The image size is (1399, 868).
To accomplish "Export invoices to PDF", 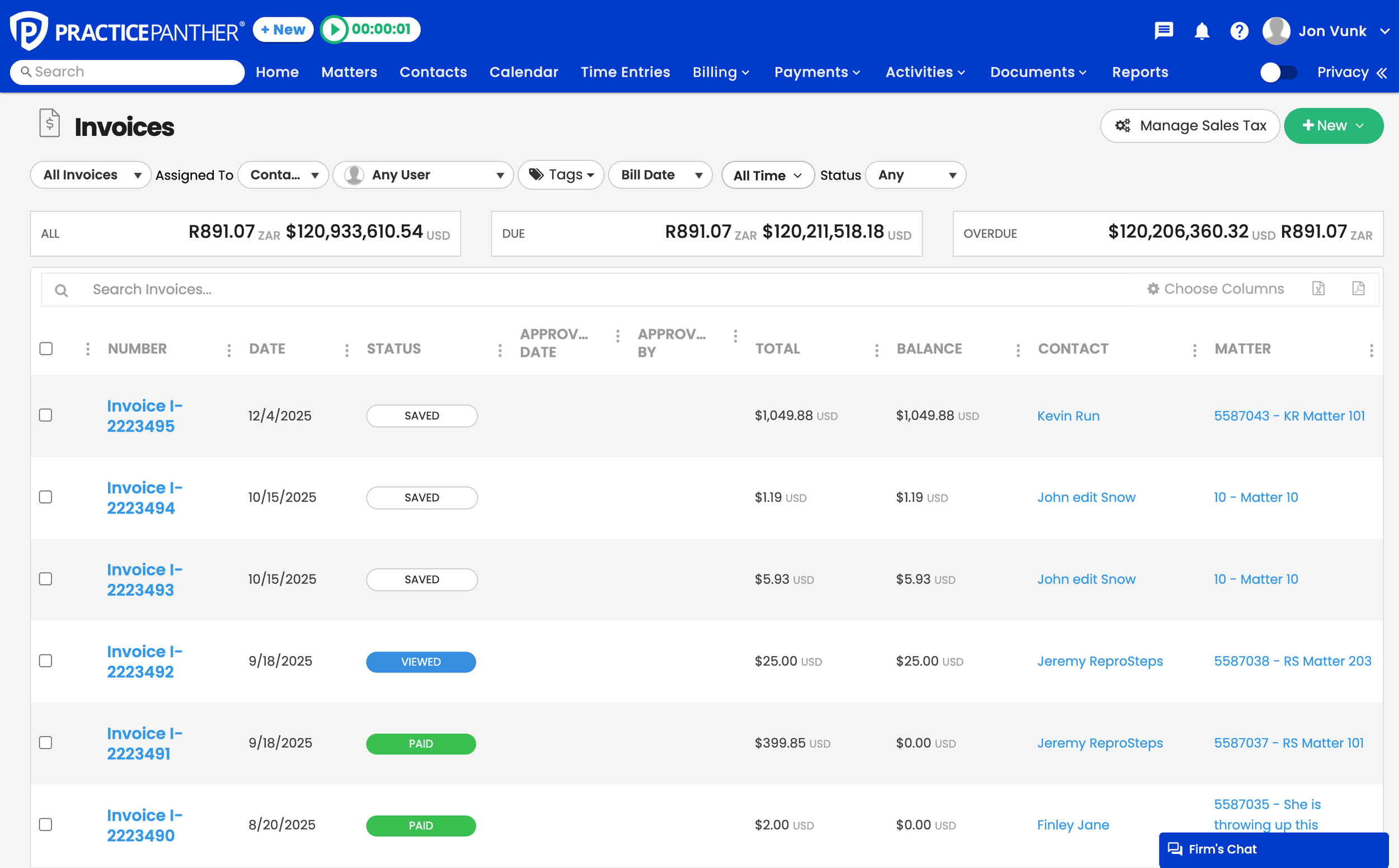I will [x=1358, y=289].
